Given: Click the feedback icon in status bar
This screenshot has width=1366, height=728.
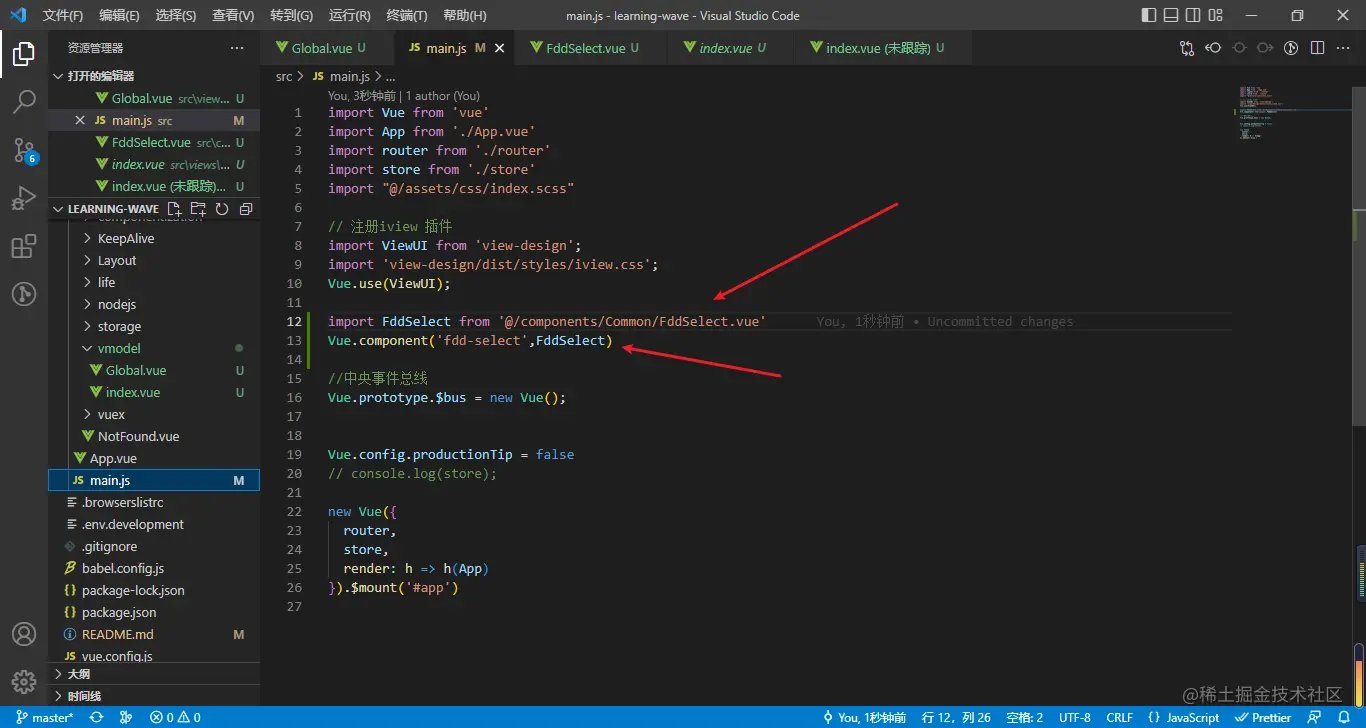Looking at the screenshot, I should [1315, 717].
